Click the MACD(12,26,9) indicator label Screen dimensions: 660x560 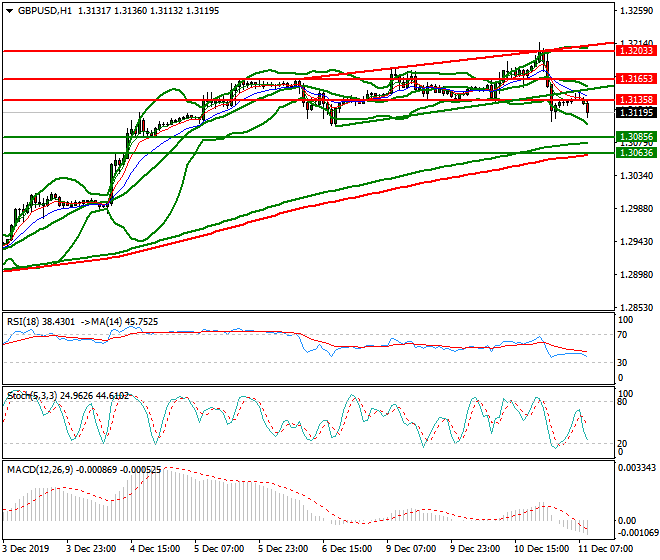coord(40,469)
